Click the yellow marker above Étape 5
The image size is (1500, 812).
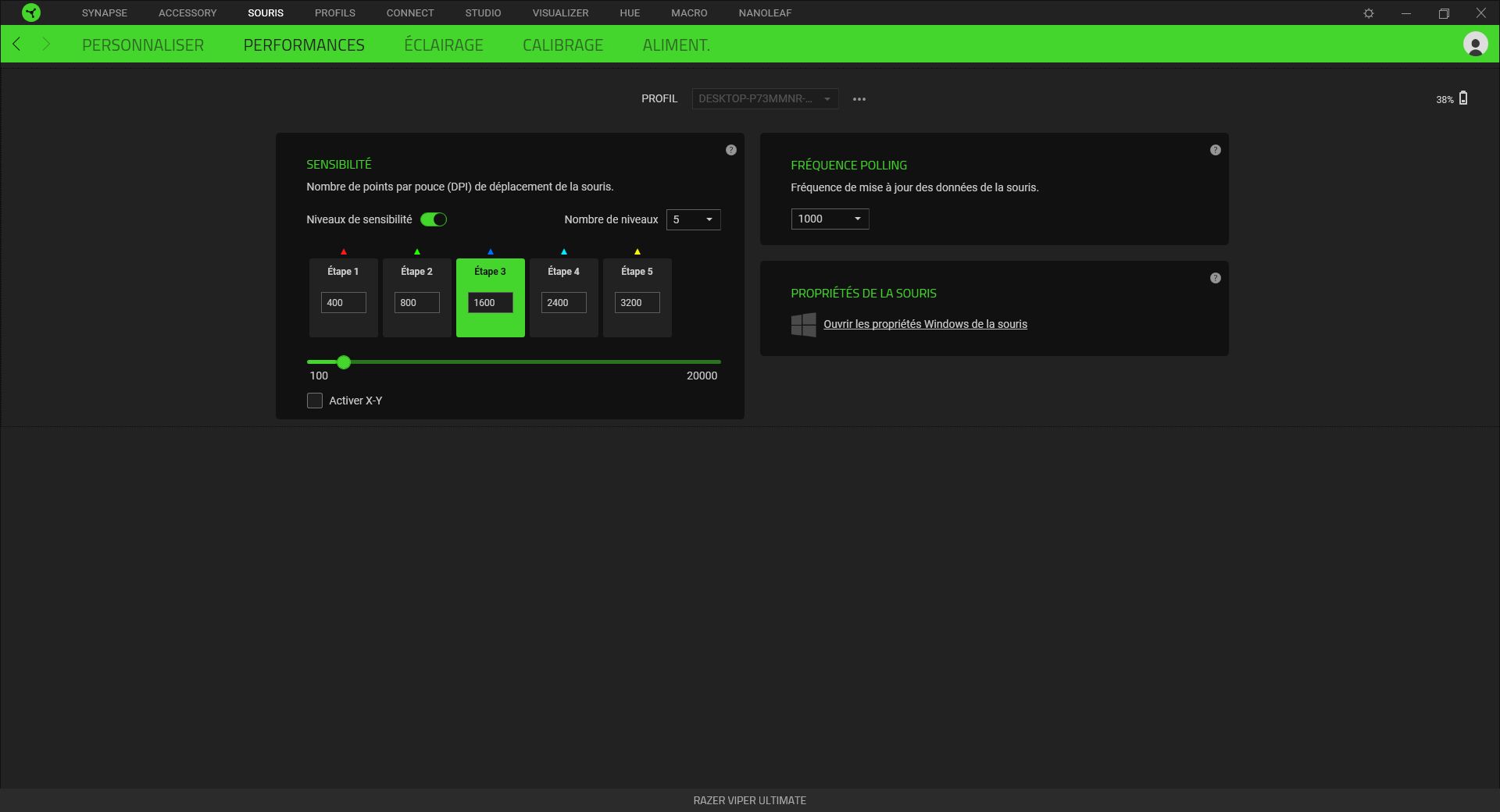tap(637, 251)
